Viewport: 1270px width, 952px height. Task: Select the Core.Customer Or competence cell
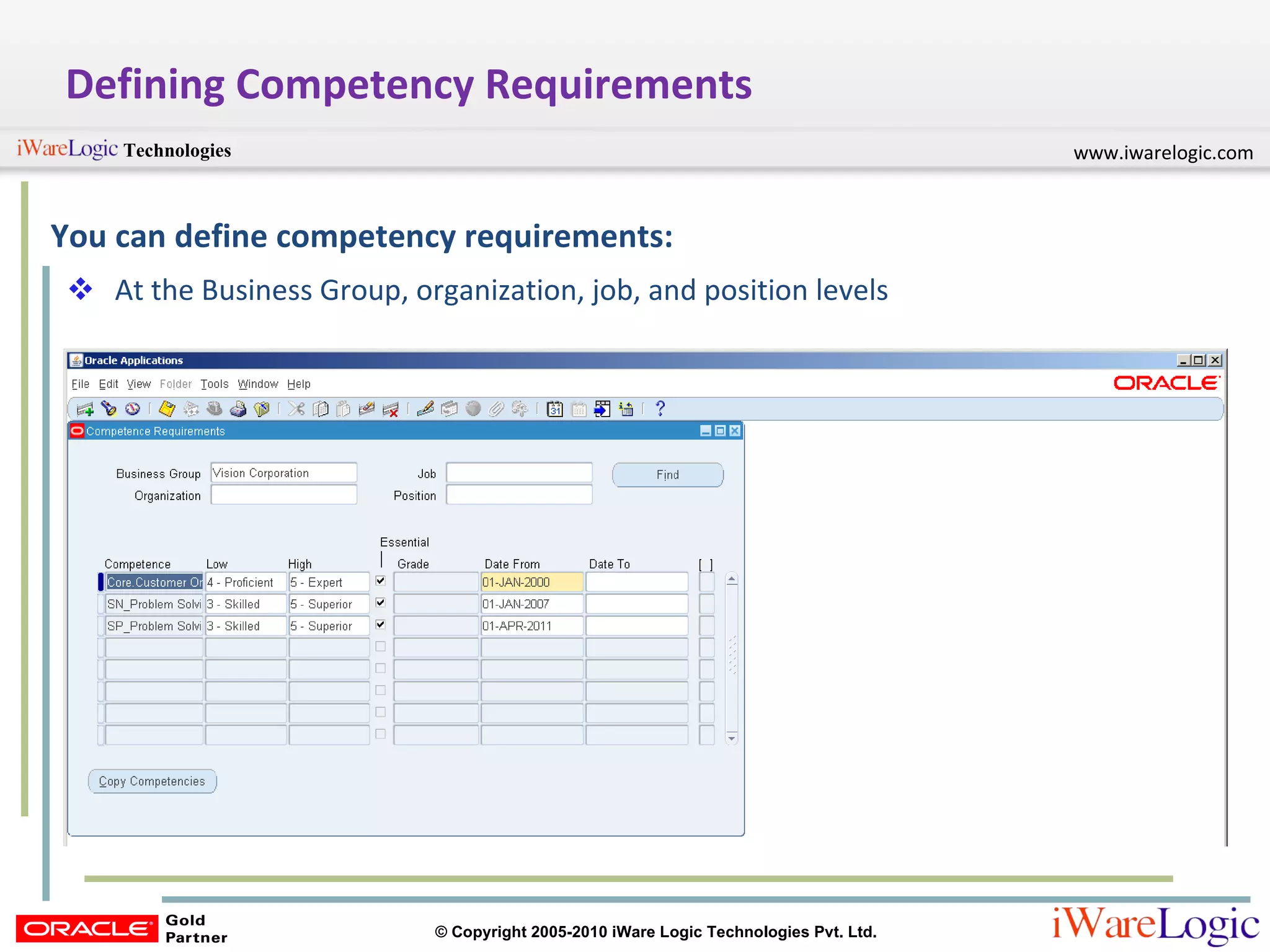click(154, 582)
